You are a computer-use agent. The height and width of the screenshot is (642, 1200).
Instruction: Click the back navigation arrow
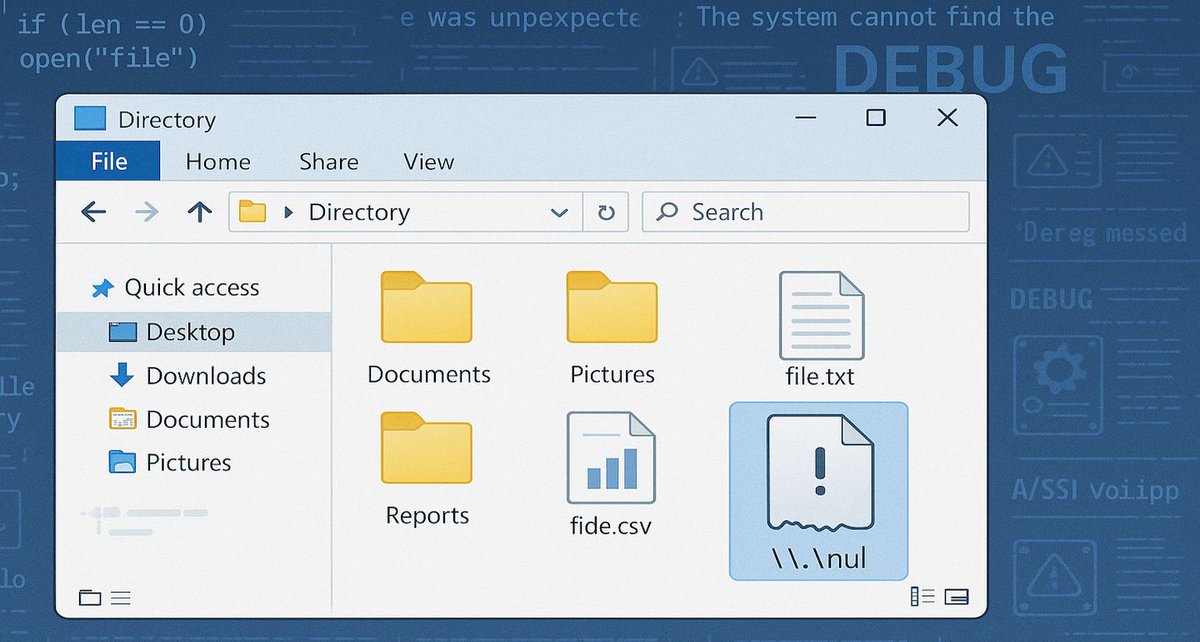coord(93,211)
